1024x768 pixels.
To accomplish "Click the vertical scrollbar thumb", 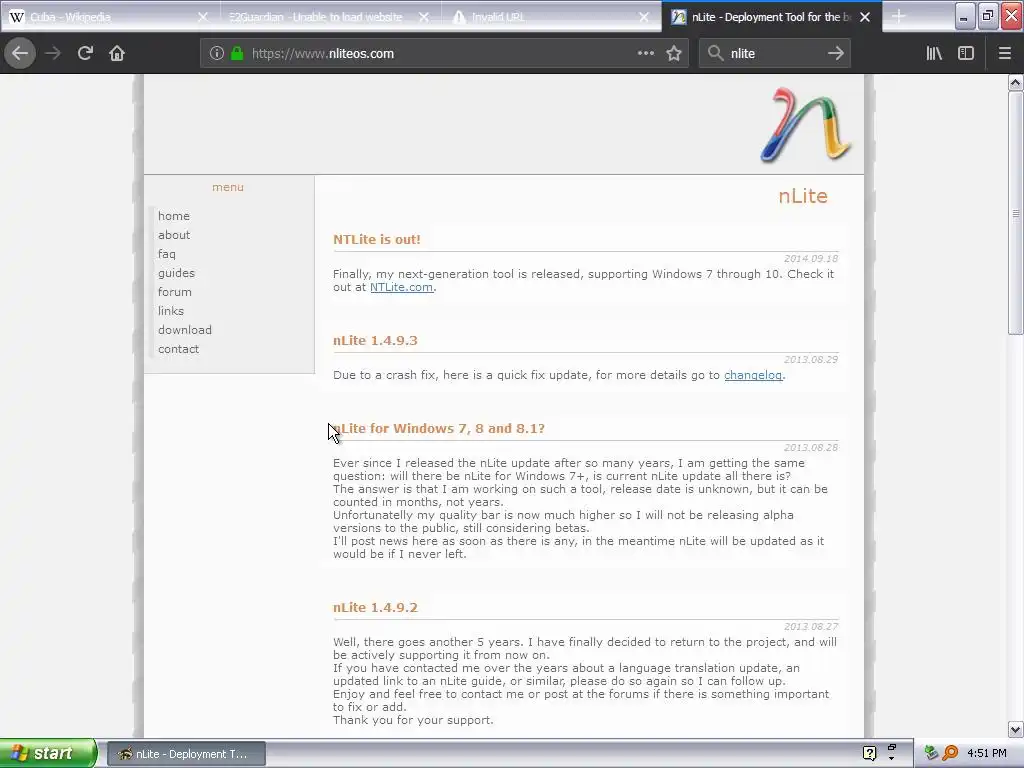I will click(x=1016, y=214).
